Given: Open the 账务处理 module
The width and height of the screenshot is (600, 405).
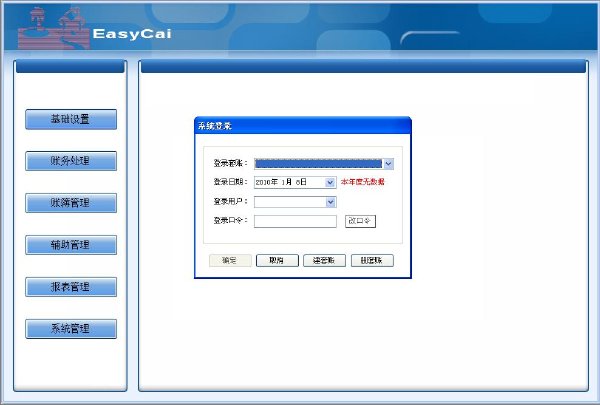Looking at the screenshot, I should (71, 161).
